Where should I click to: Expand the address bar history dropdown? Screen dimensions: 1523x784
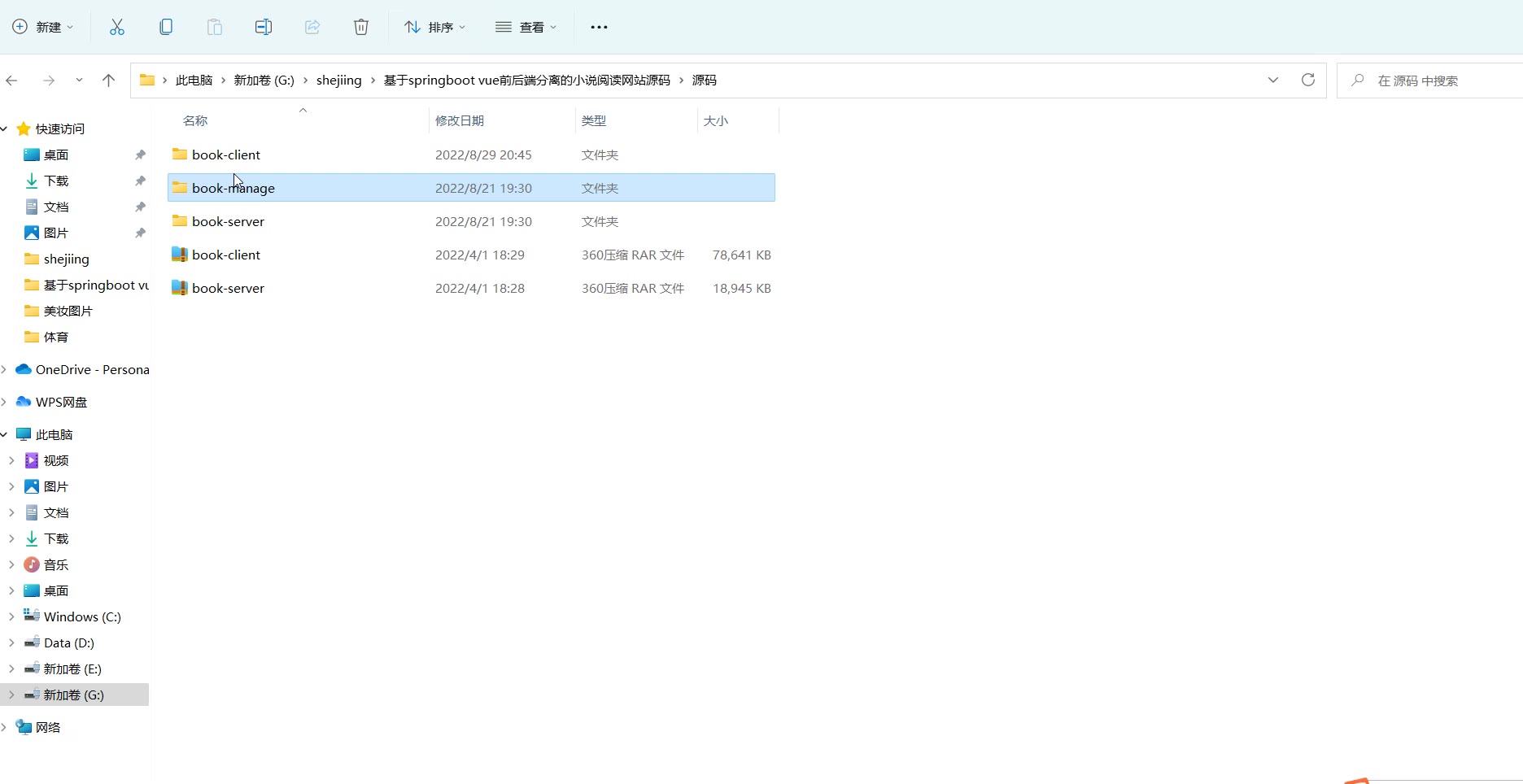point(1273,80)
